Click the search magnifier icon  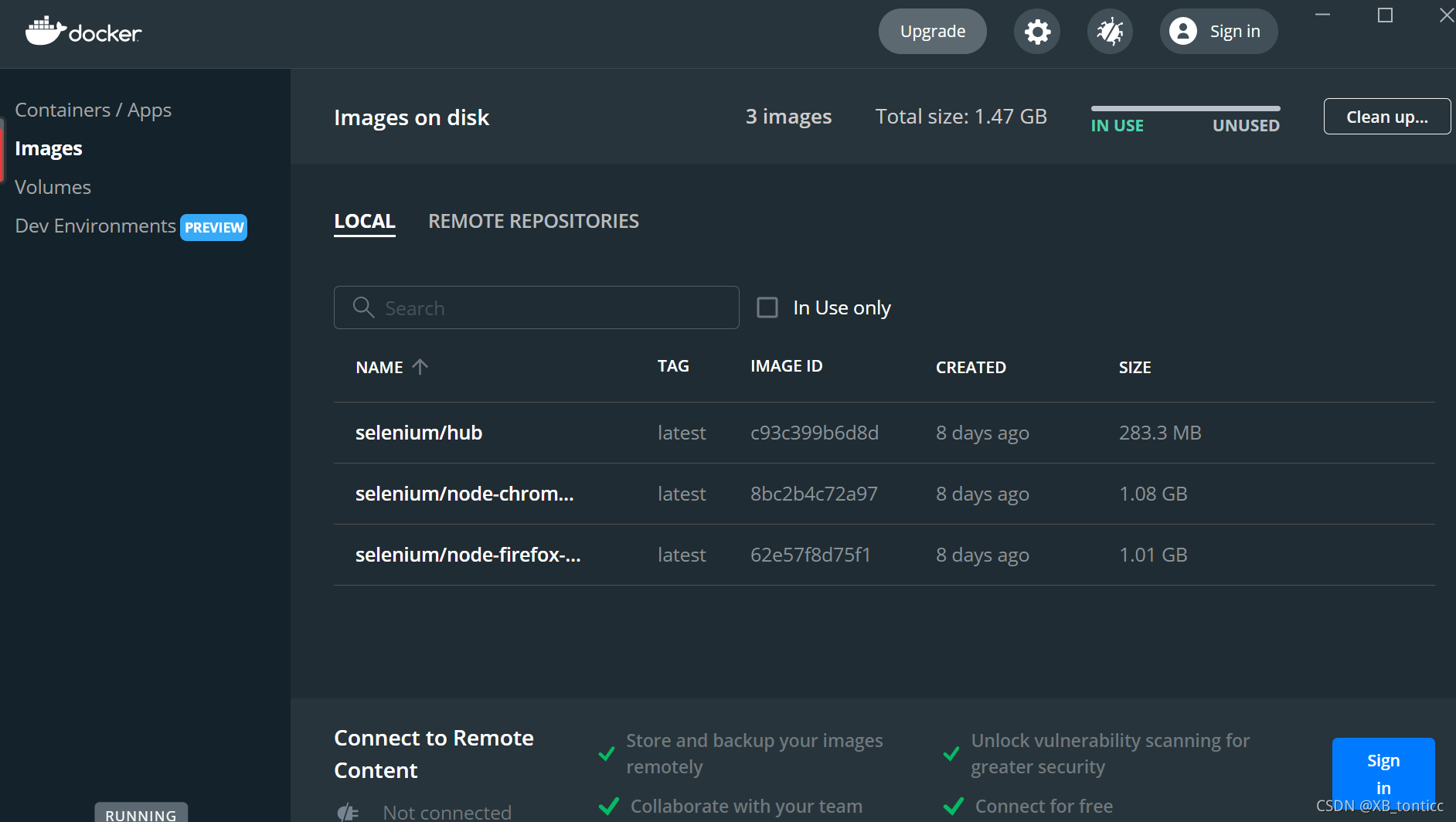(363, 307)
